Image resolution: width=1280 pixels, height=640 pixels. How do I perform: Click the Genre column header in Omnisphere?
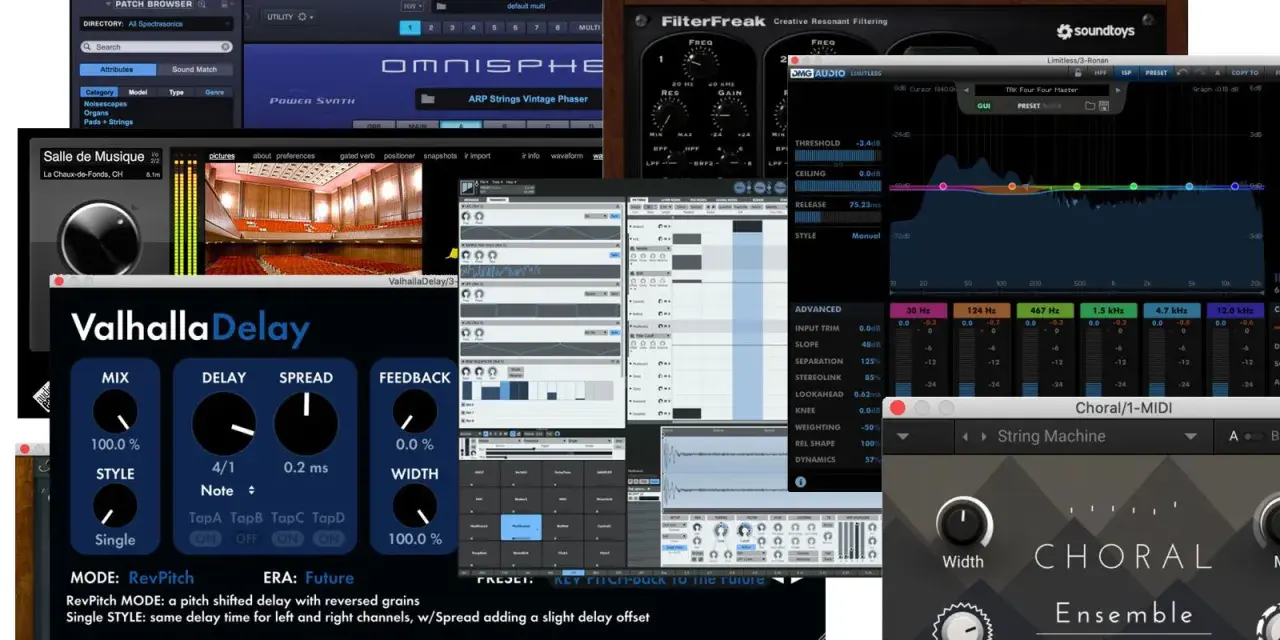[214, 92]
